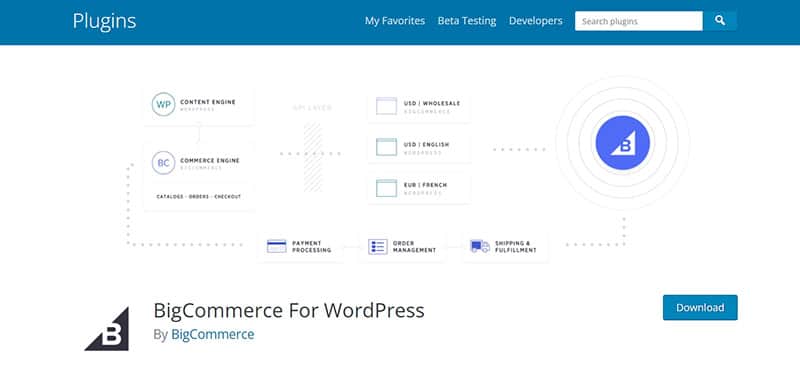Click the WP circle icon
The height and width of the screenshot is (387, 800).
click(x=163, y=105)
